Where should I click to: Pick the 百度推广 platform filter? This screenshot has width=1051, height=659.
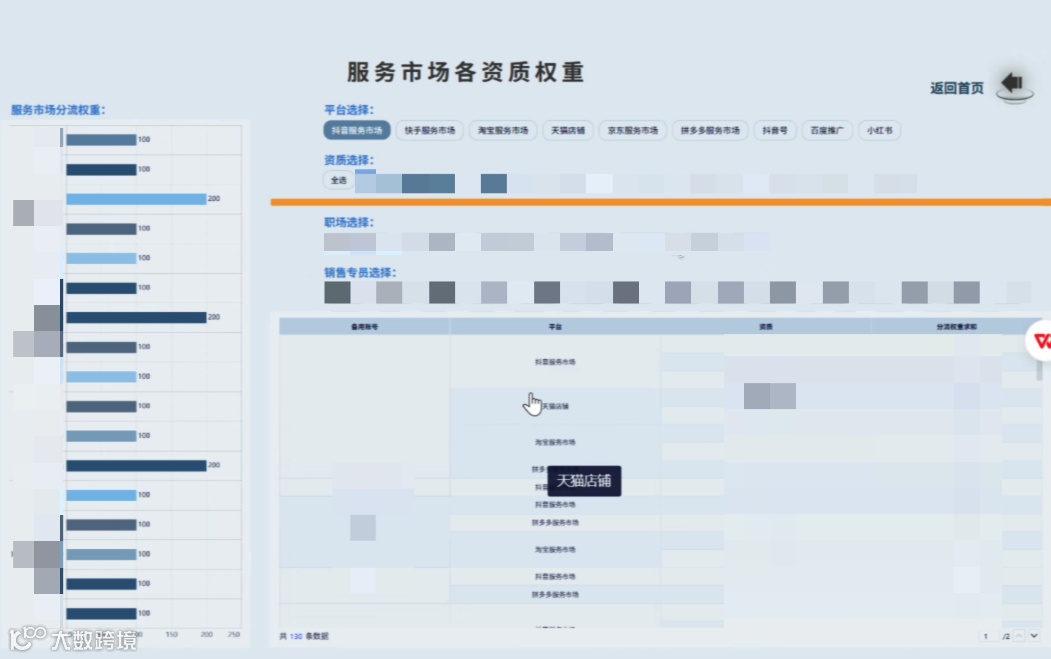point(826,130)
